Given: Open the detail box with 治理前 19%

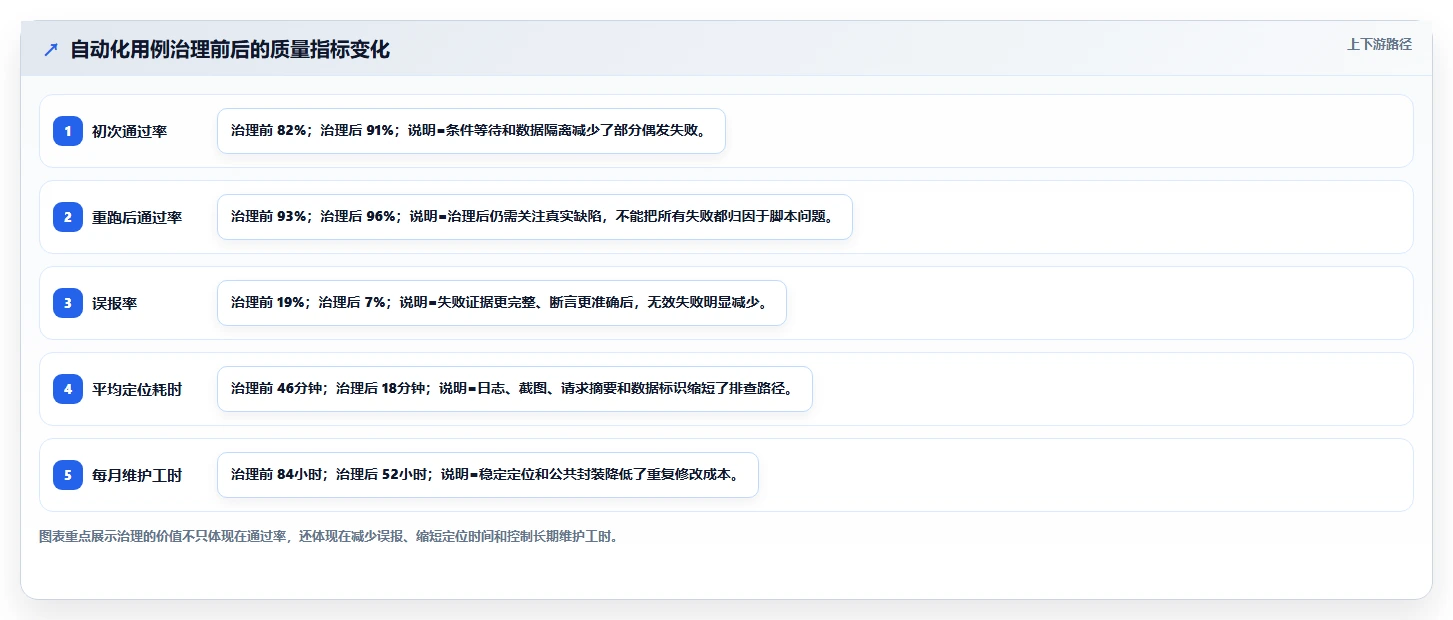Looking at the screenshot, I should point(502,303).
